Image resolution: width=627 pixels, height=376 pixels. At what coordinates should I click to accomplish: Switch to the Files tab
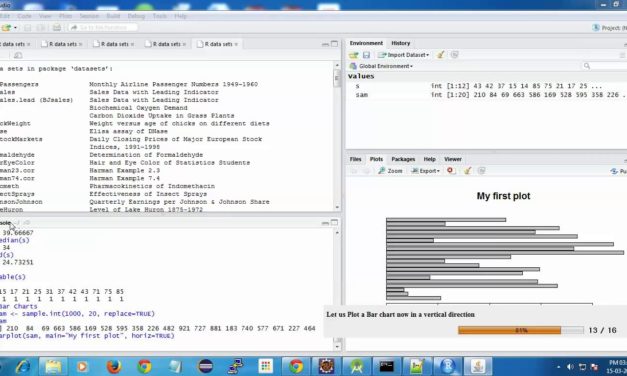pyautogui.click(x=355, y=159)
